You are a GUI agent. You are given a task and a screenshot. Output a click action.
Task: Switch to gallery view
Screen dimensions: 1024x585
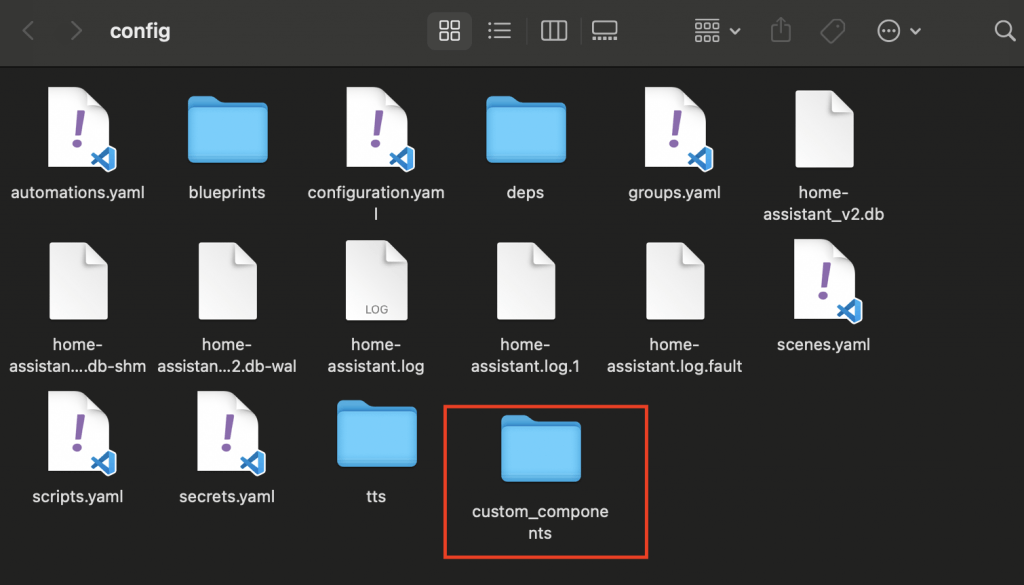point(605,31)
